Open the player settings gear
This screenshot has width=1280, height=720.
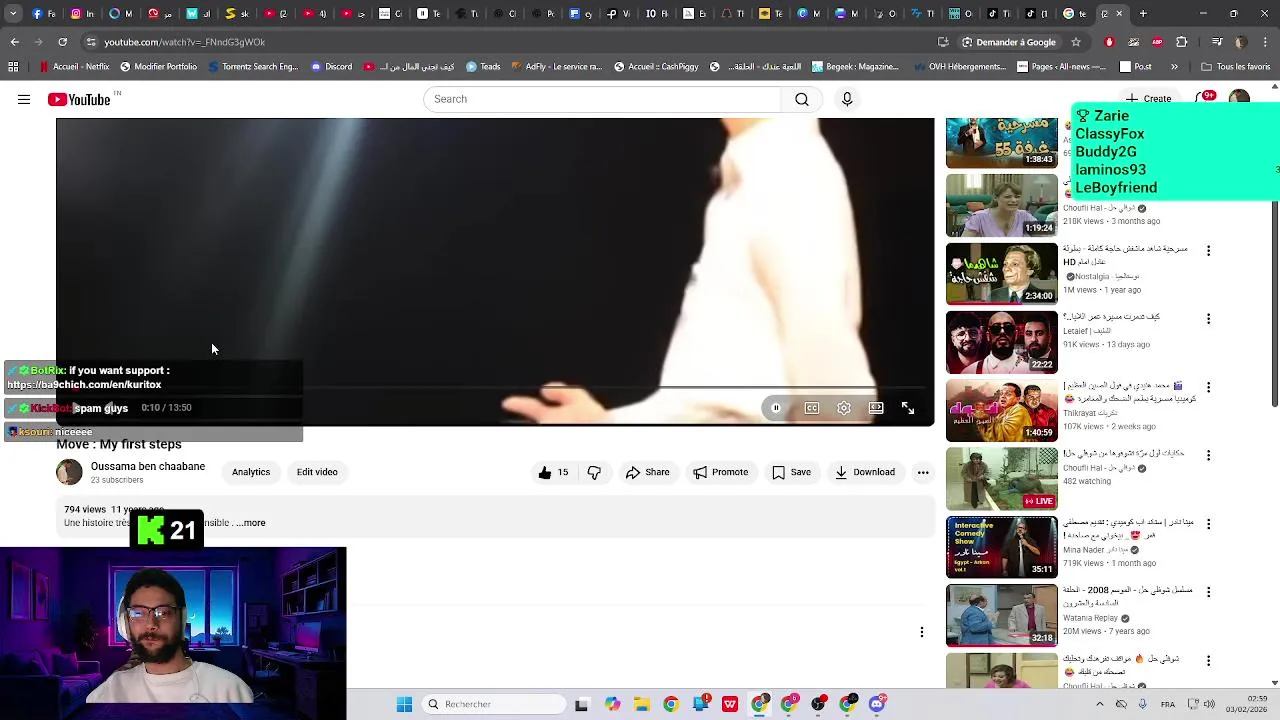[844, 408]
